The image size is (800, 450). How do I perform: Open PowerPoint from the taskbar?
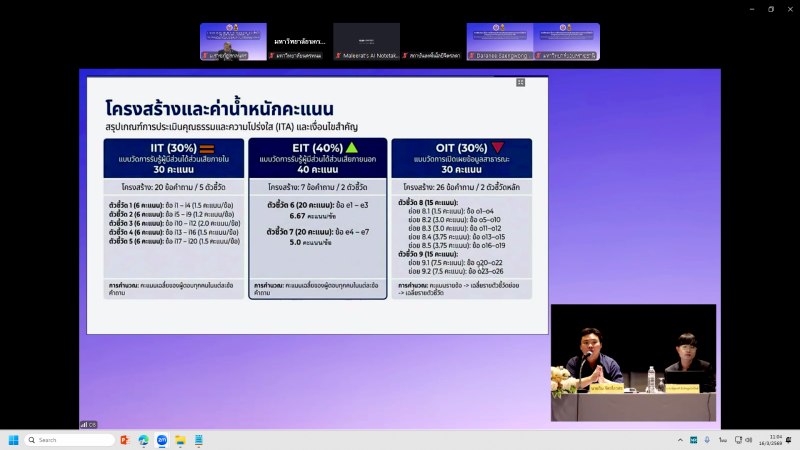pyautogui.click(x=125, y=440)
